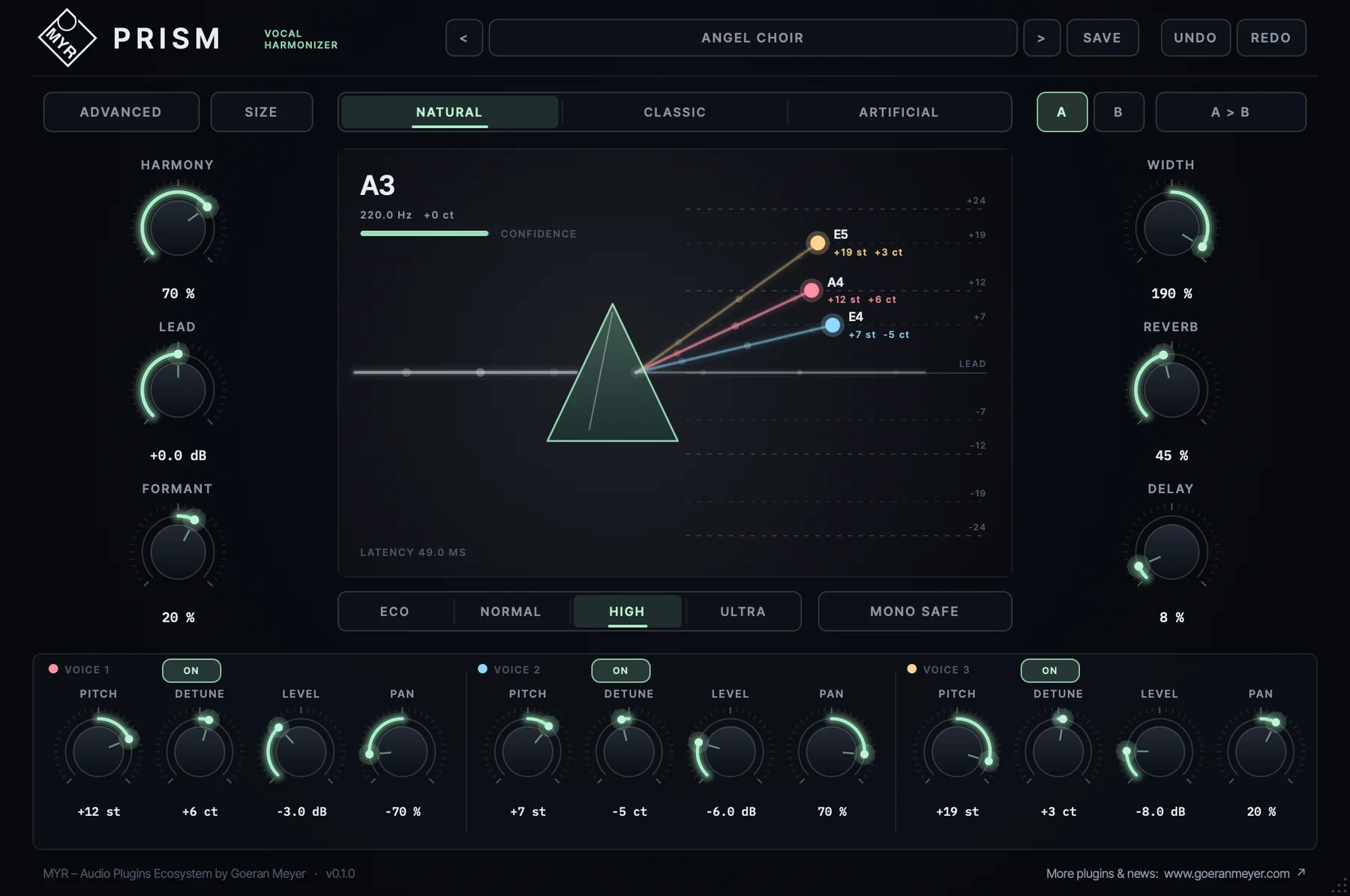Viewport: 1350px width, 896px height.
Task: Save the current preset
Action: click(1102, 37)
